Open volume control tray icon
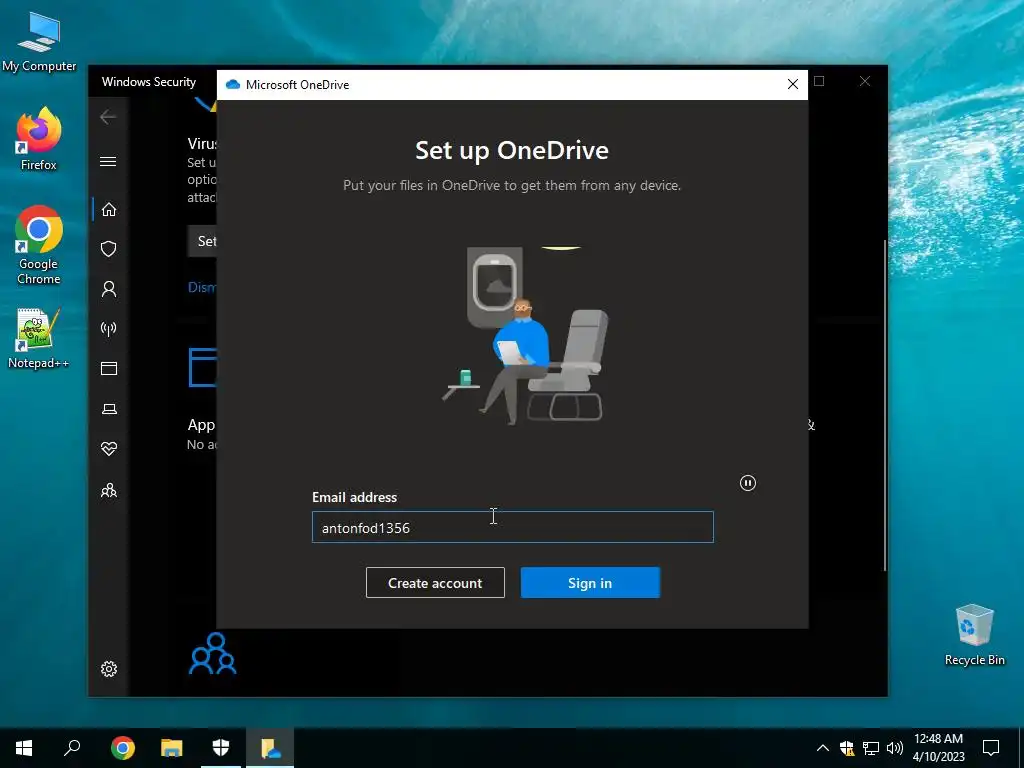This screenshot has height=768, width=1024. [895, 748]
